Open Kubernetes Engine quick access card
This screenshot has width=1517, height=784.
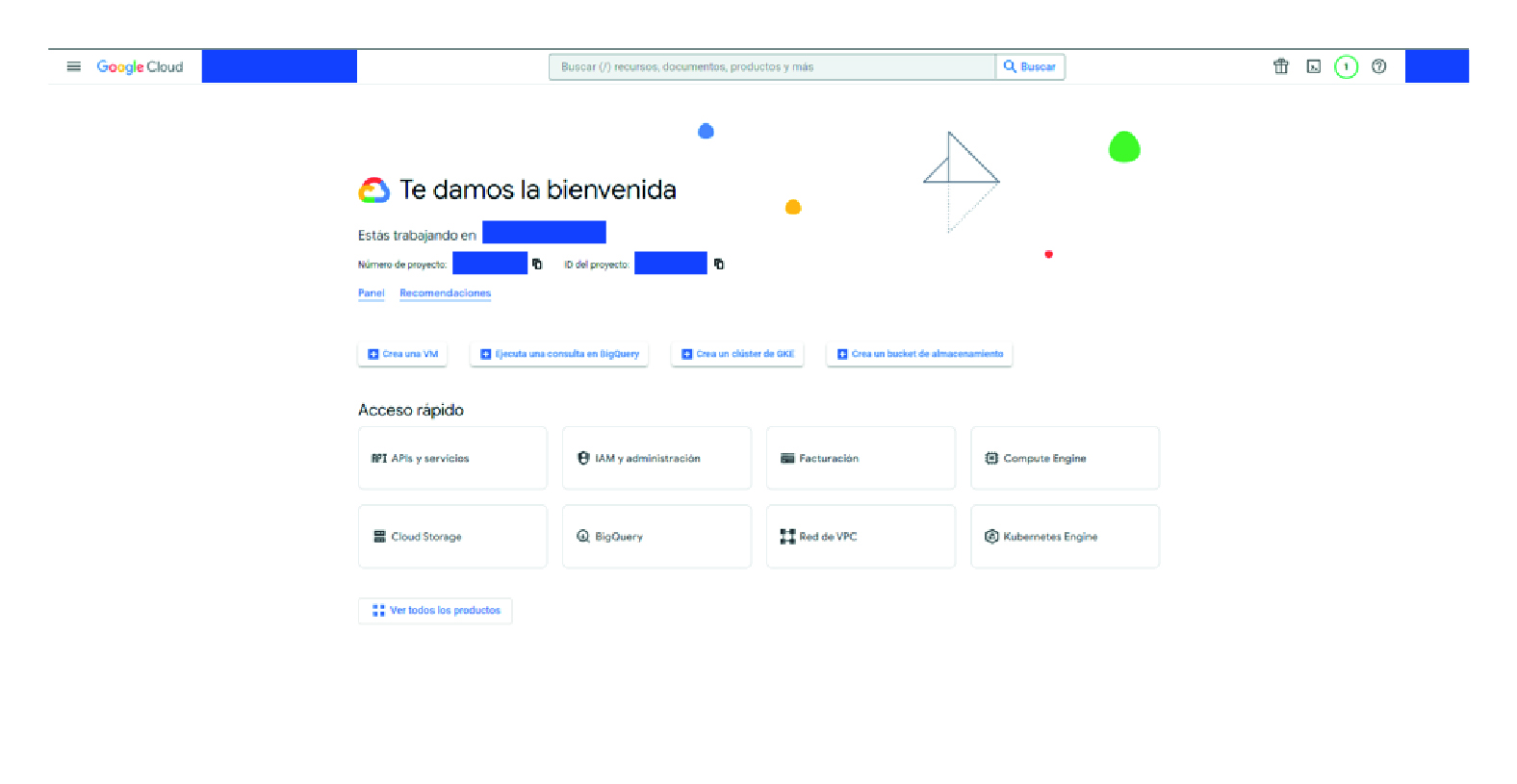coord(1065,537)
